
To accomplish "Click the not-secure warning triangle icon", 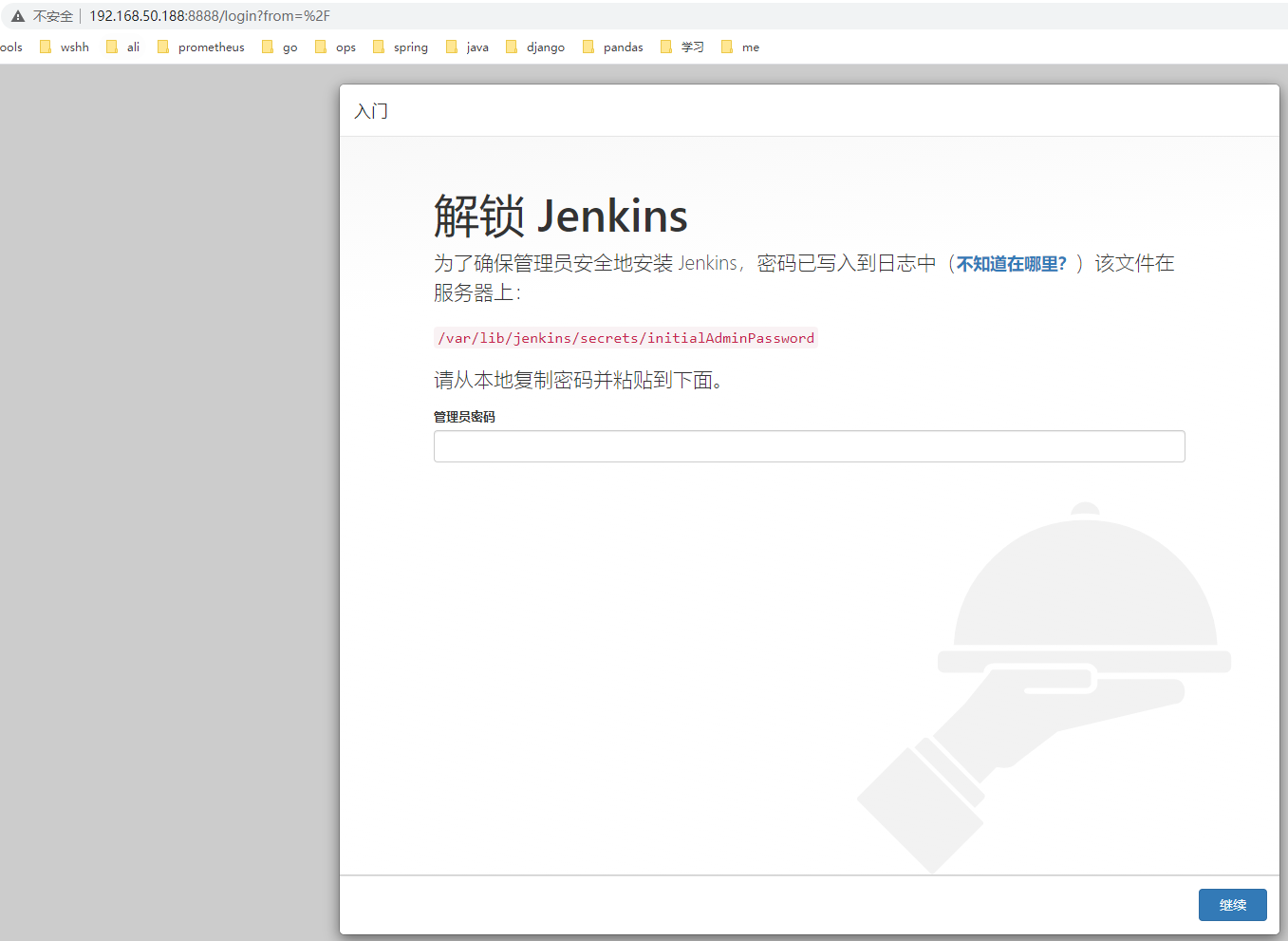I will coord(18,16).
